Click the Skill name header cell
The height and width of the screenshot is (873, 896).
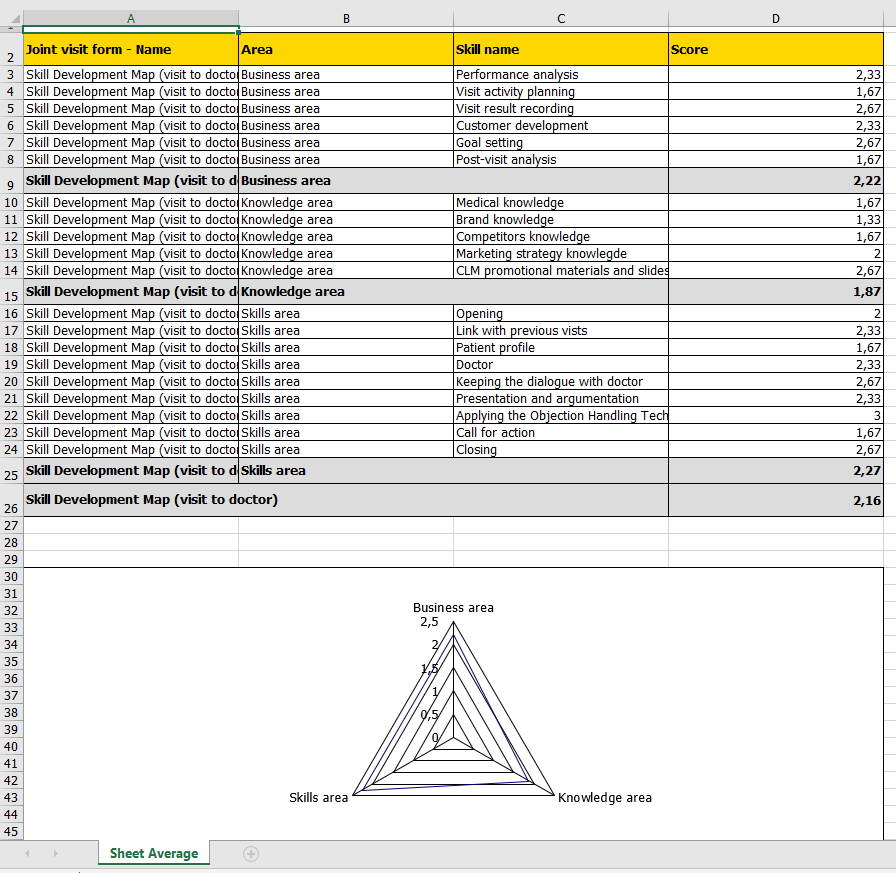[x=560, y=49]
